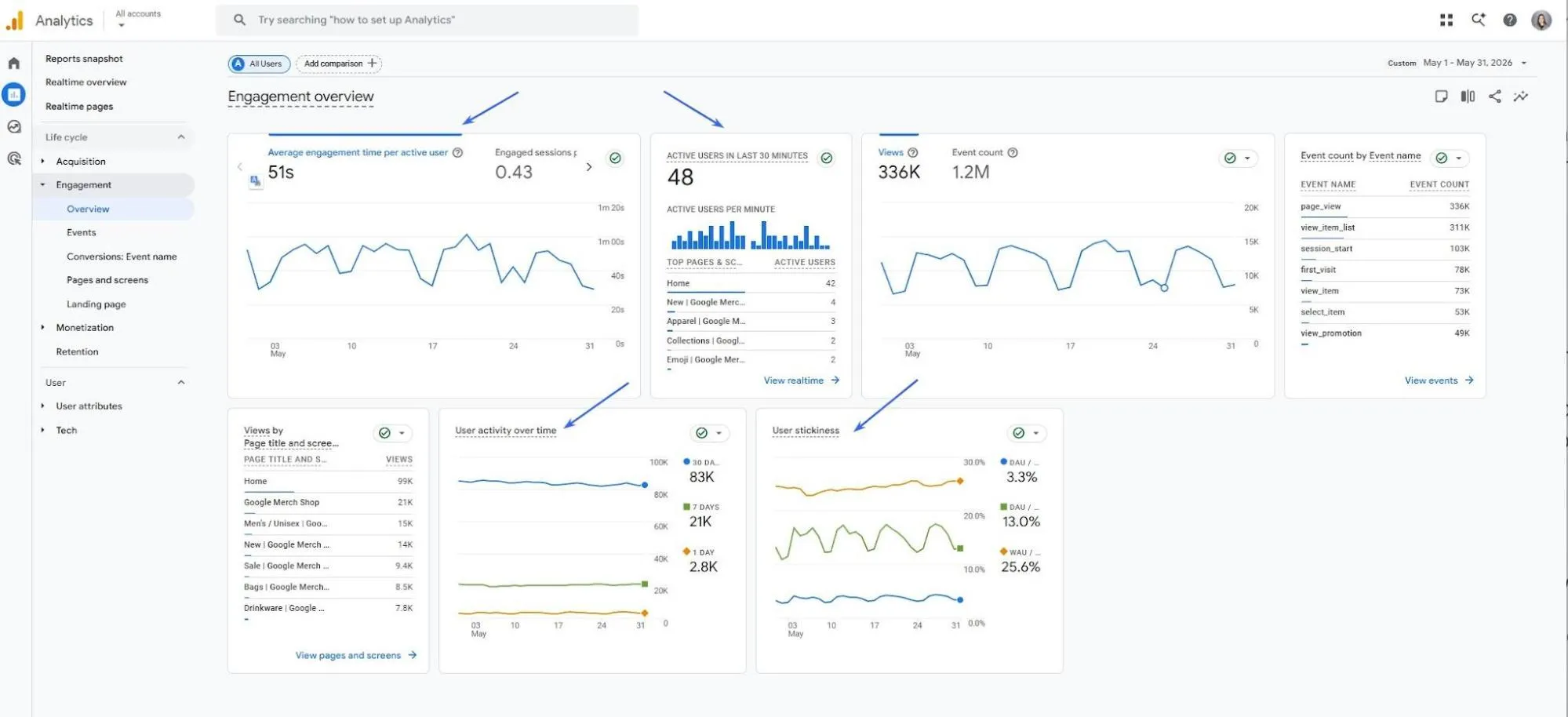Click the customize report note icon
The image size is (1568, 717).
[1441, 96]
